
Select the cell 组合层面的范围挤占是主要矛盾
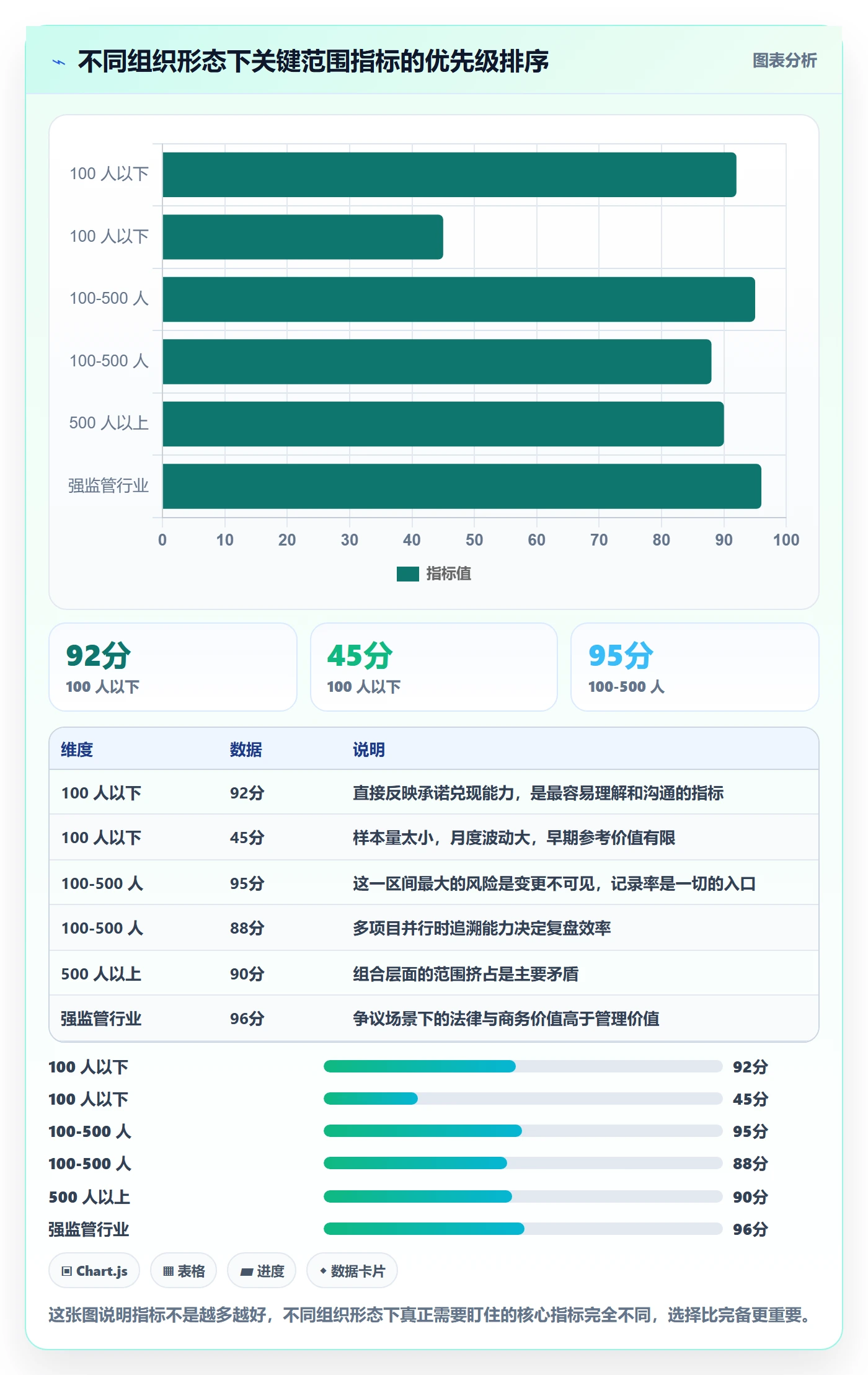coord(466,974)
